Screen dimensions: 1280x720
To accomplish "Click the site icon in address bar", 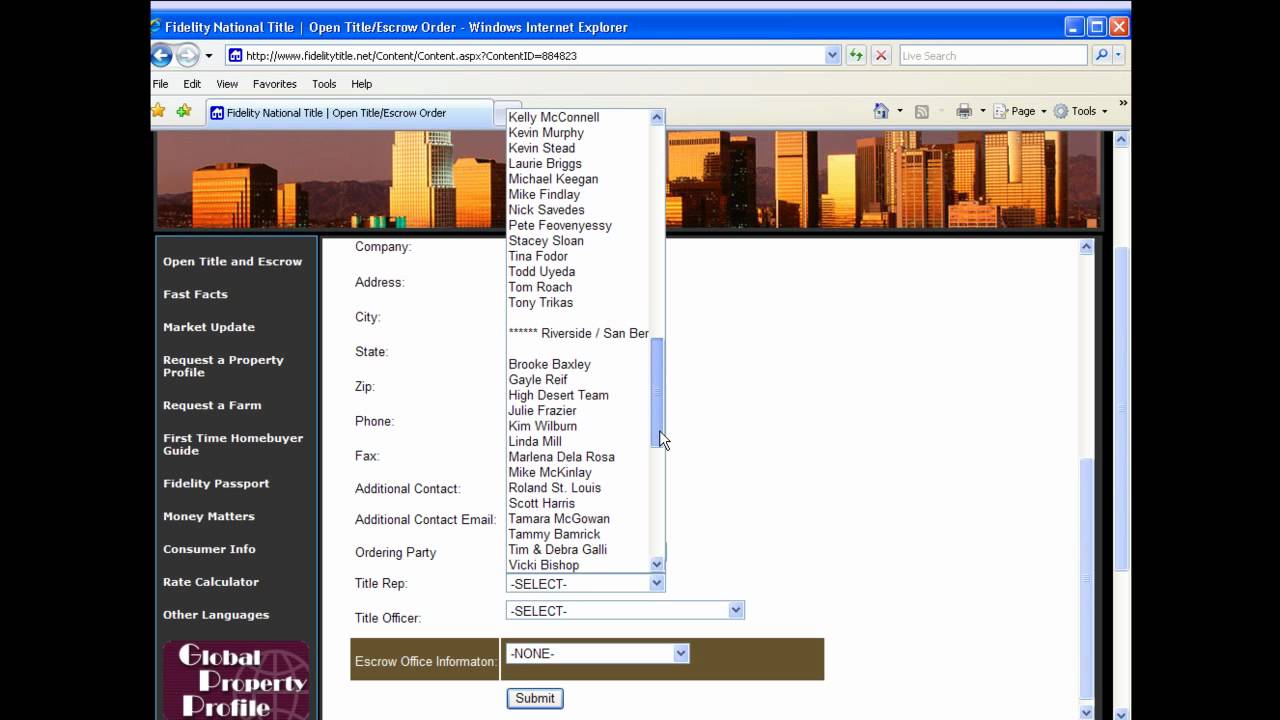I will click(235, 56).
